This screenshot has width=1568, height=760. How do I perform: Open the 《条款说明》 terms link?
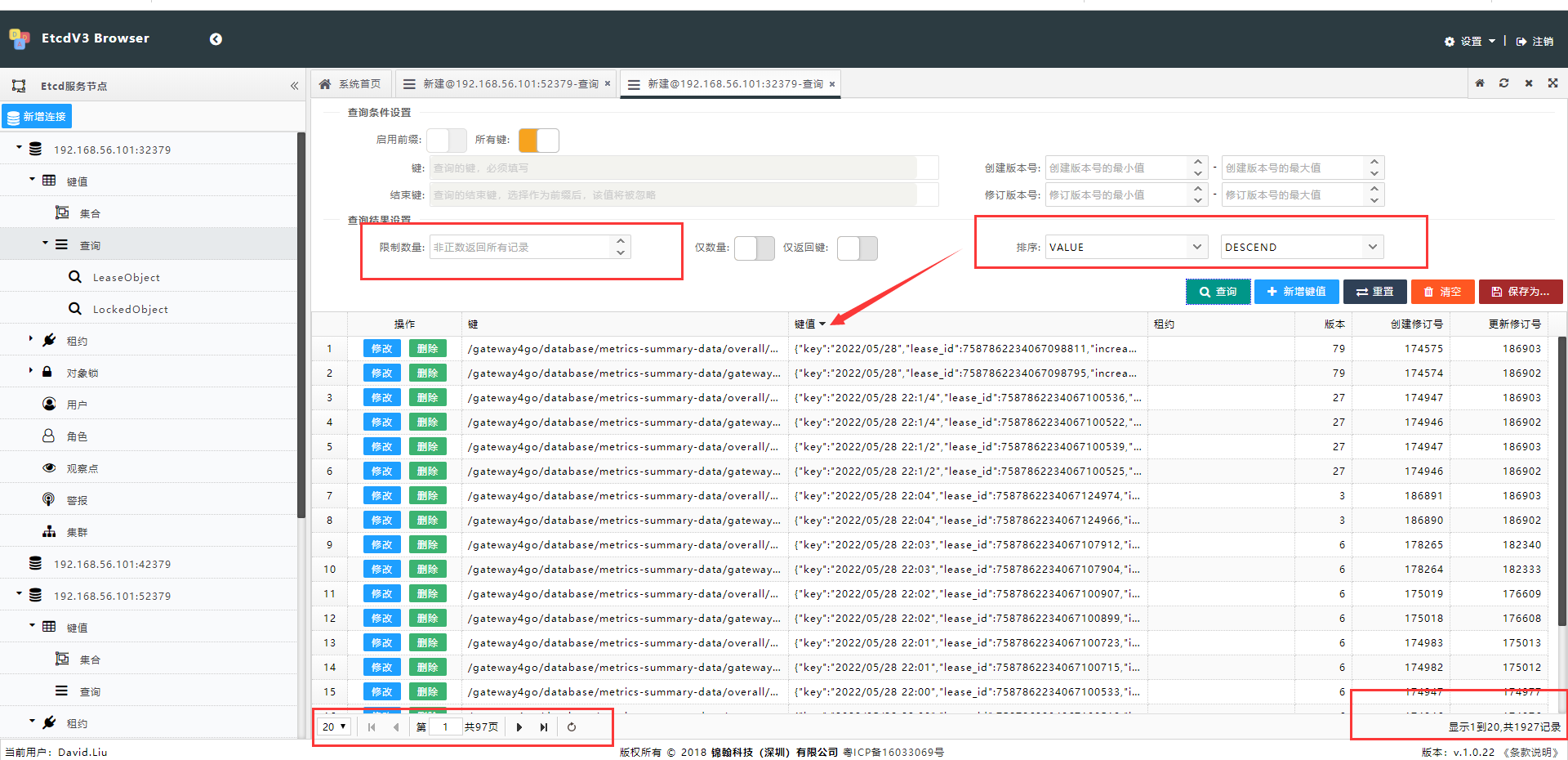click(1531, 752)
